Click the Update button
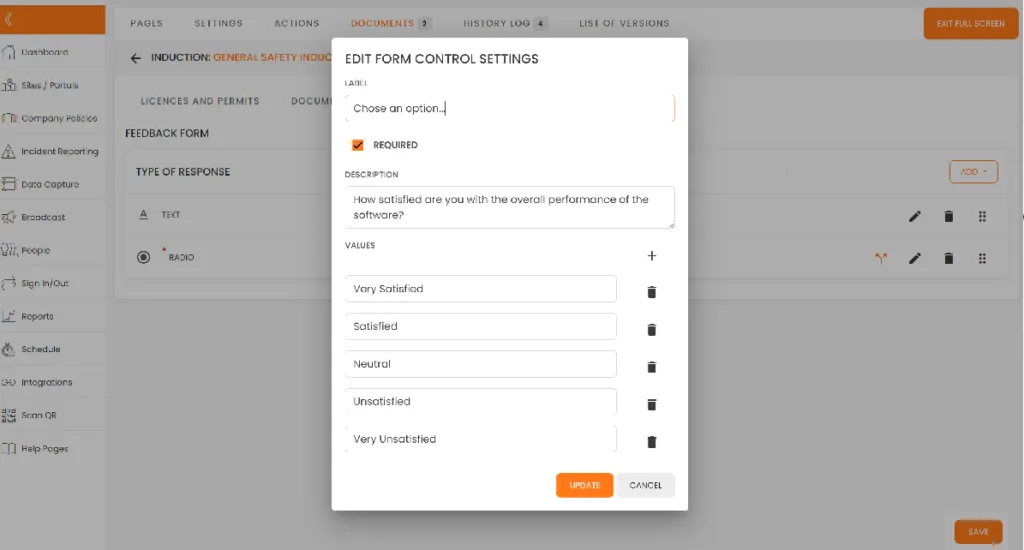1024x550 pixels. 584,485
